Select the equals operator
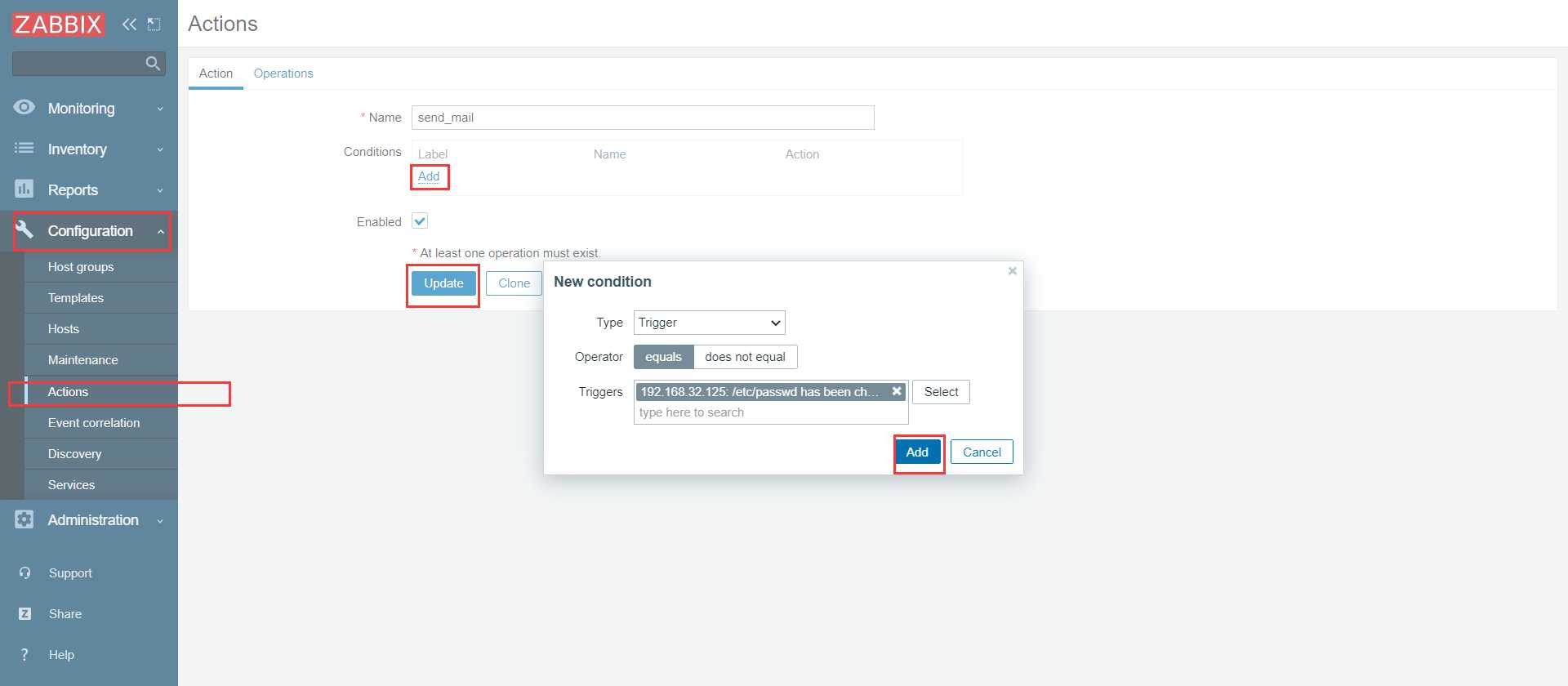The height and width of the screenshot is (686, 1568). (x=663, y=357)
